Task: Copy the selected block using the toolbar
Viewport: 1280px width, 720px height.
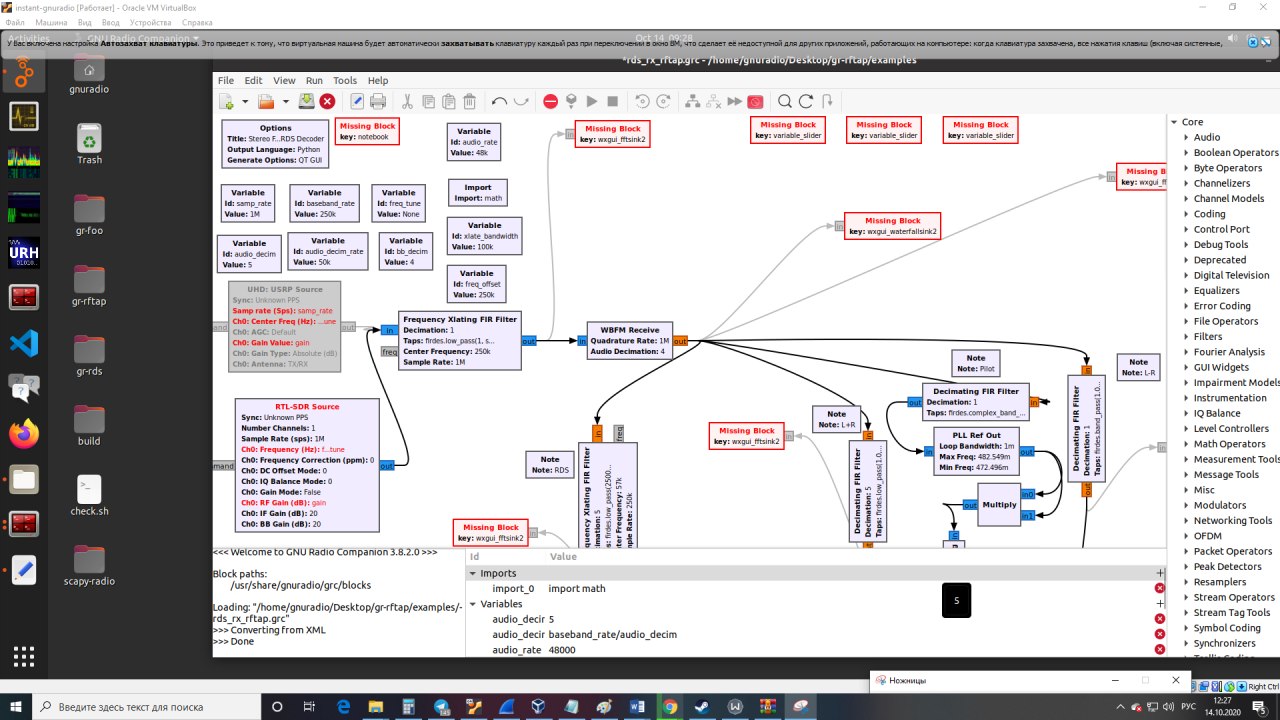Action: (x=428, y=101)
